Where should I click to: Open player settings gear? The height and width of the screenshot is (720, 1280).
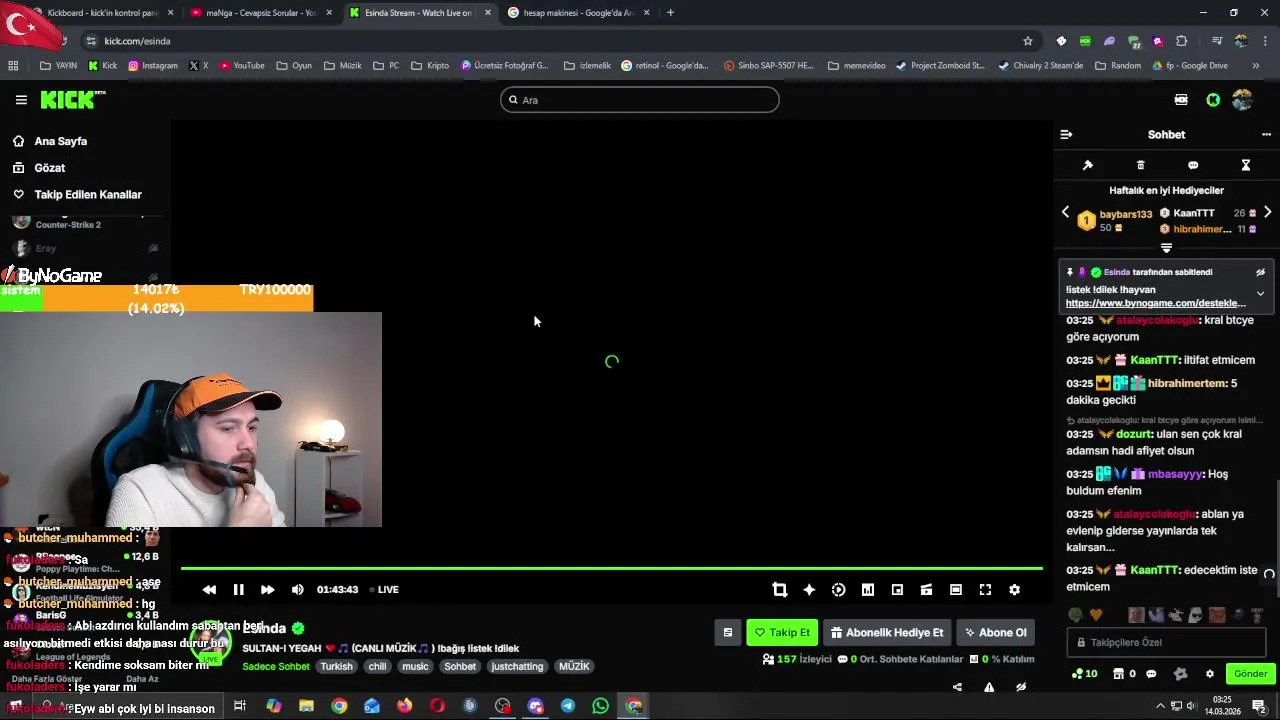pyautogui.click(x=1014, y=590)
